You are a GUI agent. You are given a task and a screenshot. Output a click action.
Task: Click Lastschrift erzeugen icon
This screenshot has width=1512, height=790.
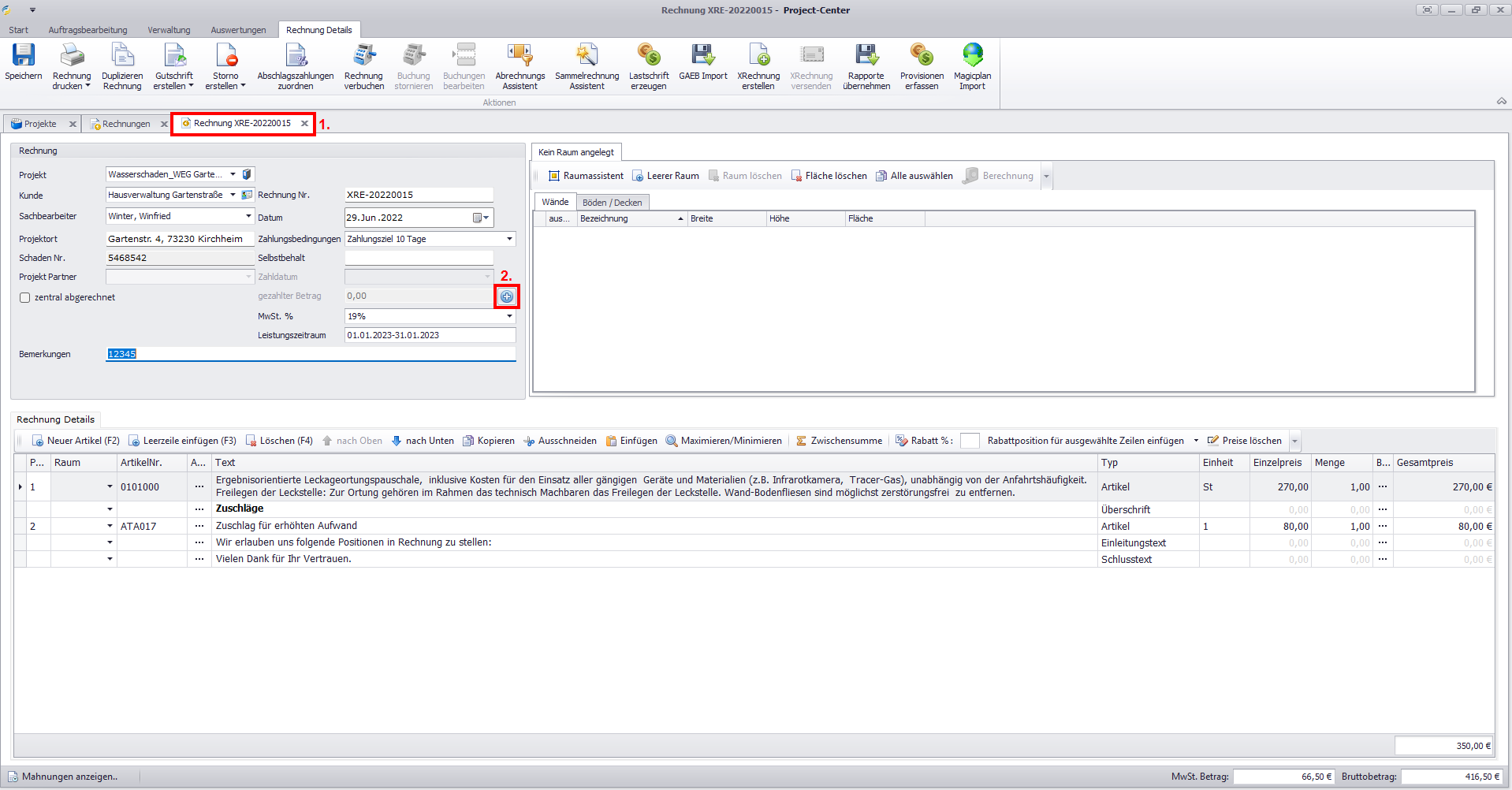[x=649, y=55]
